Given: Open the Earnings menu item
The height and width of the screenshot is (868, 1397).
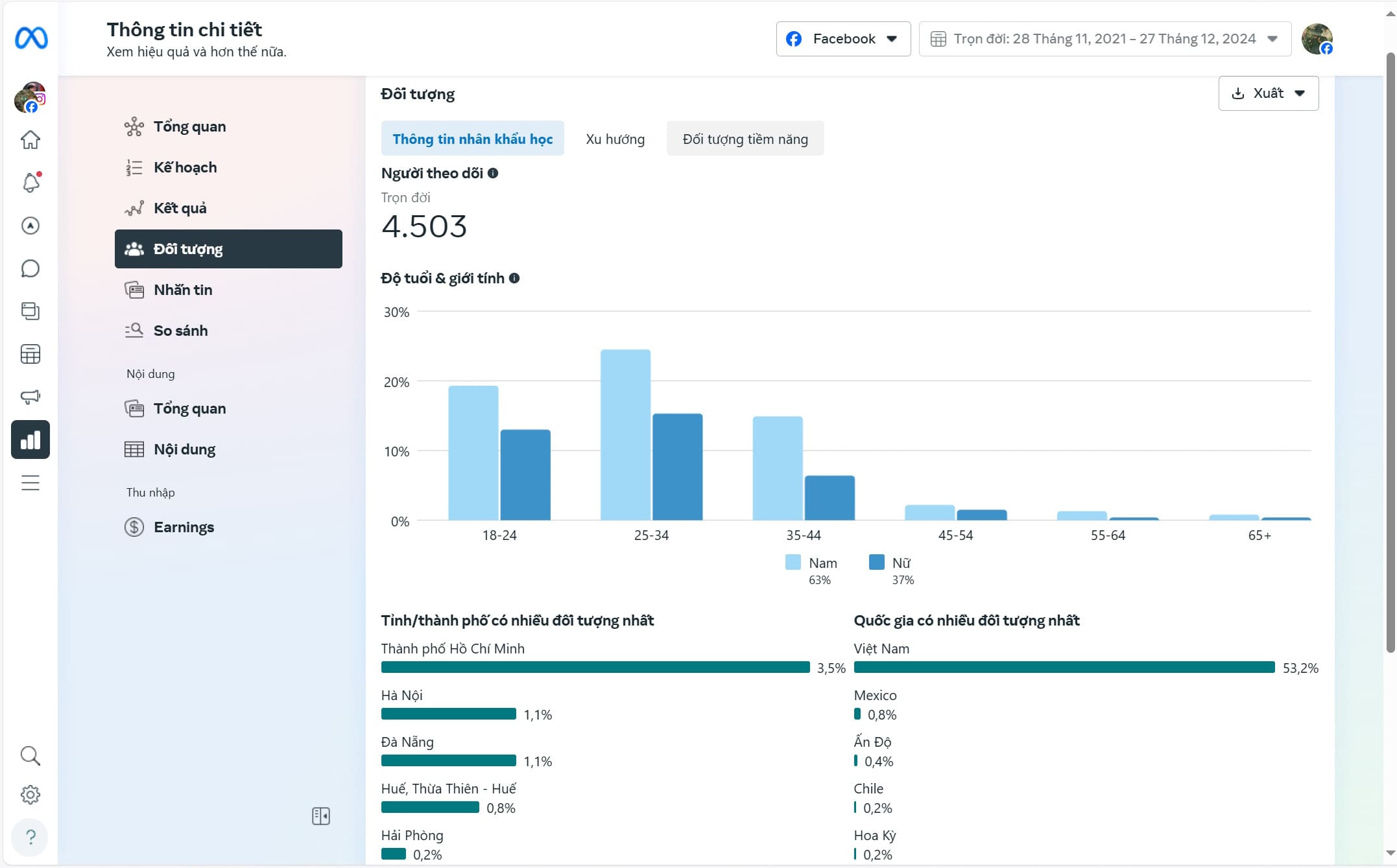Looking at the screenshot, I should pyautogui.click(x=228, y=527).
